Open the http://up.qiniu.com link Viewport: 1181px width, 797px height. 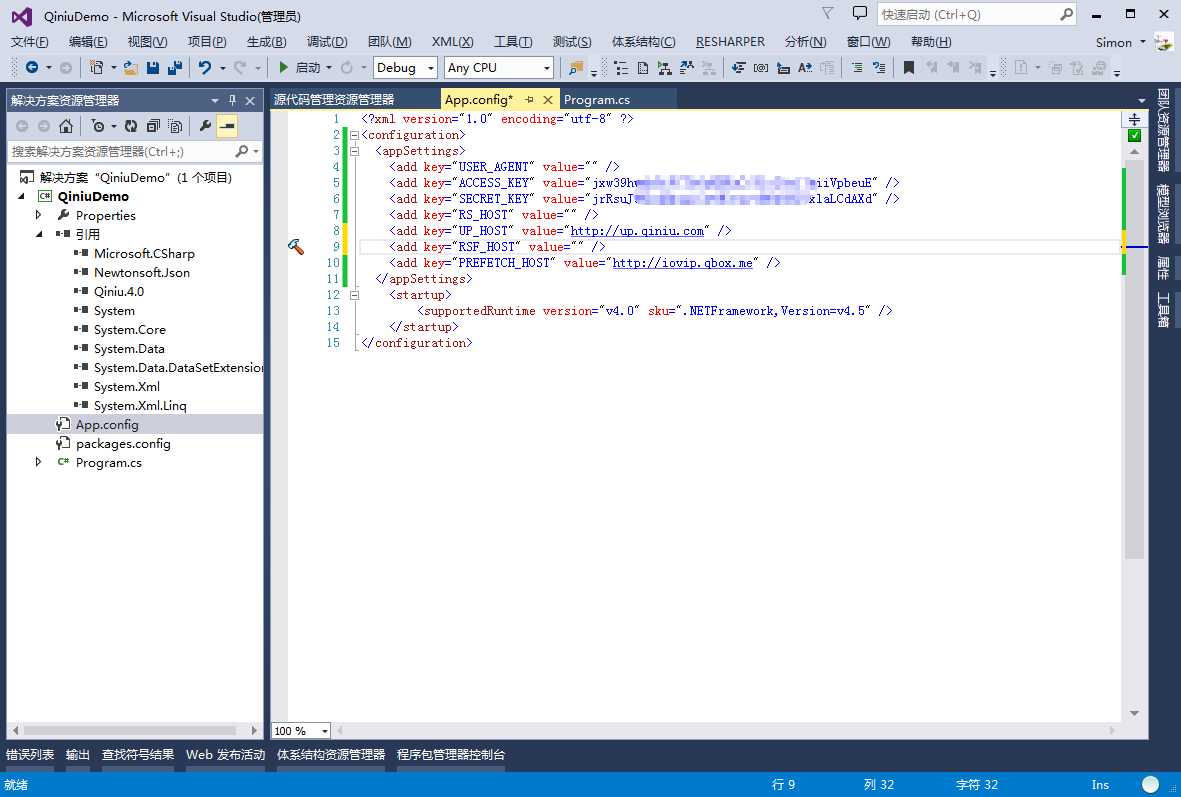[636, 231]
